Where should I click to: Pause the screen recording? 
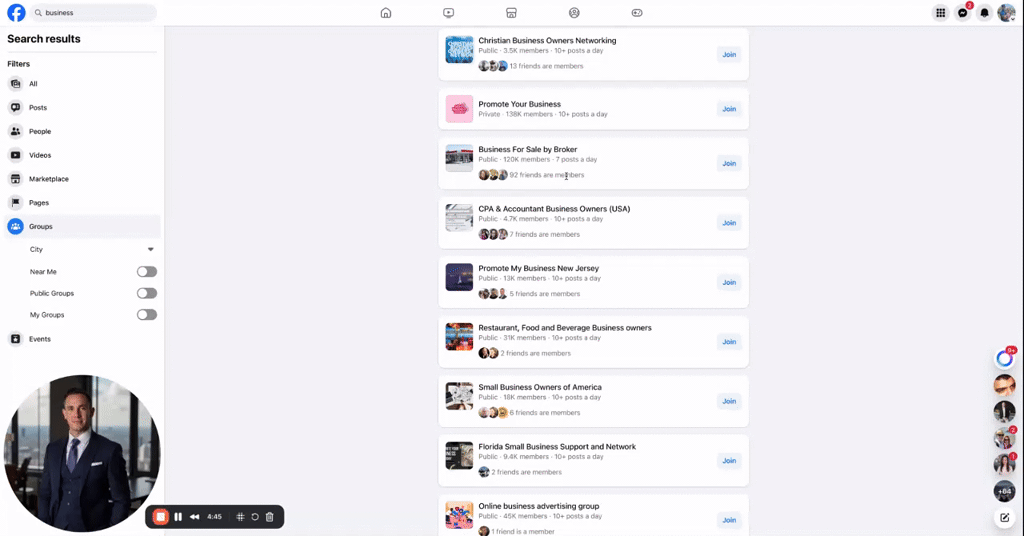(x=178, y=516)
